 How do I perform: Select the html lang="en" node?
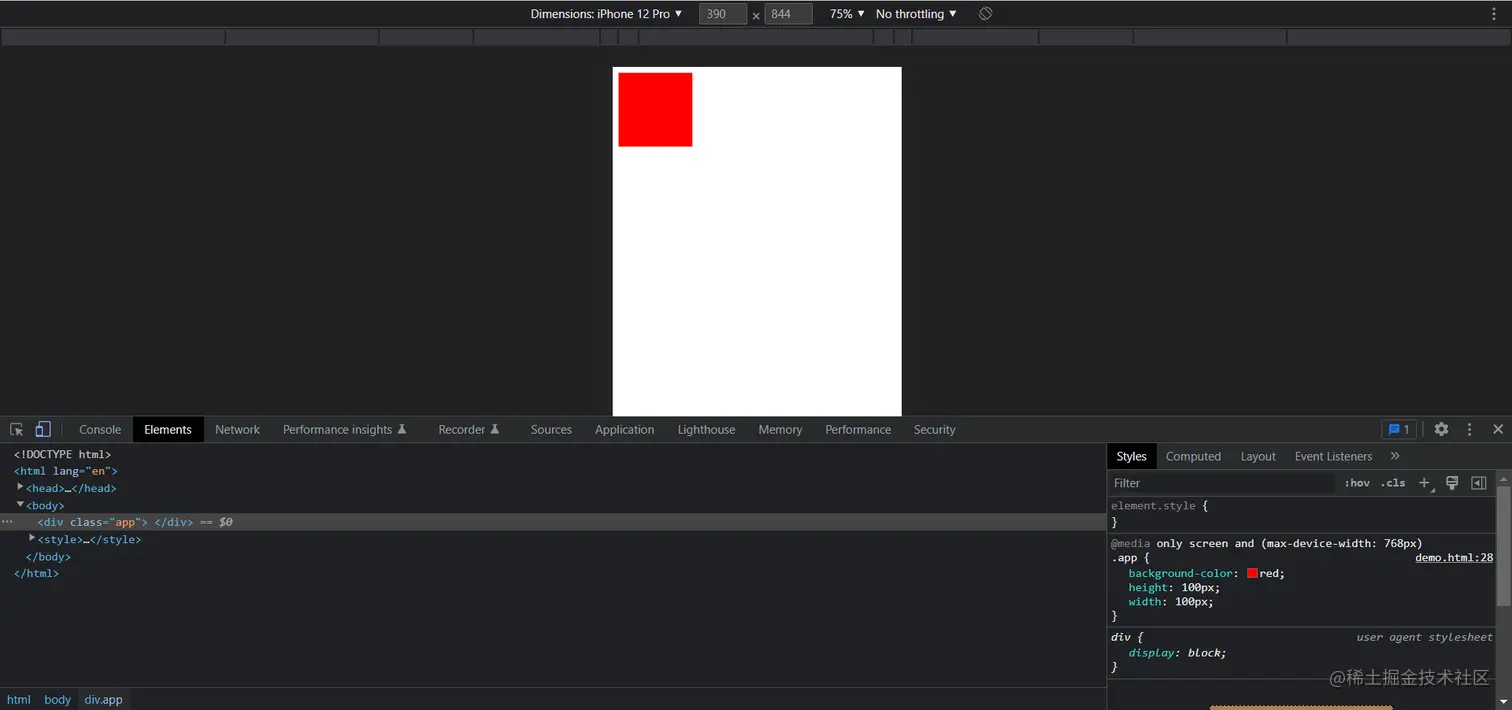[x=66, y=471]
